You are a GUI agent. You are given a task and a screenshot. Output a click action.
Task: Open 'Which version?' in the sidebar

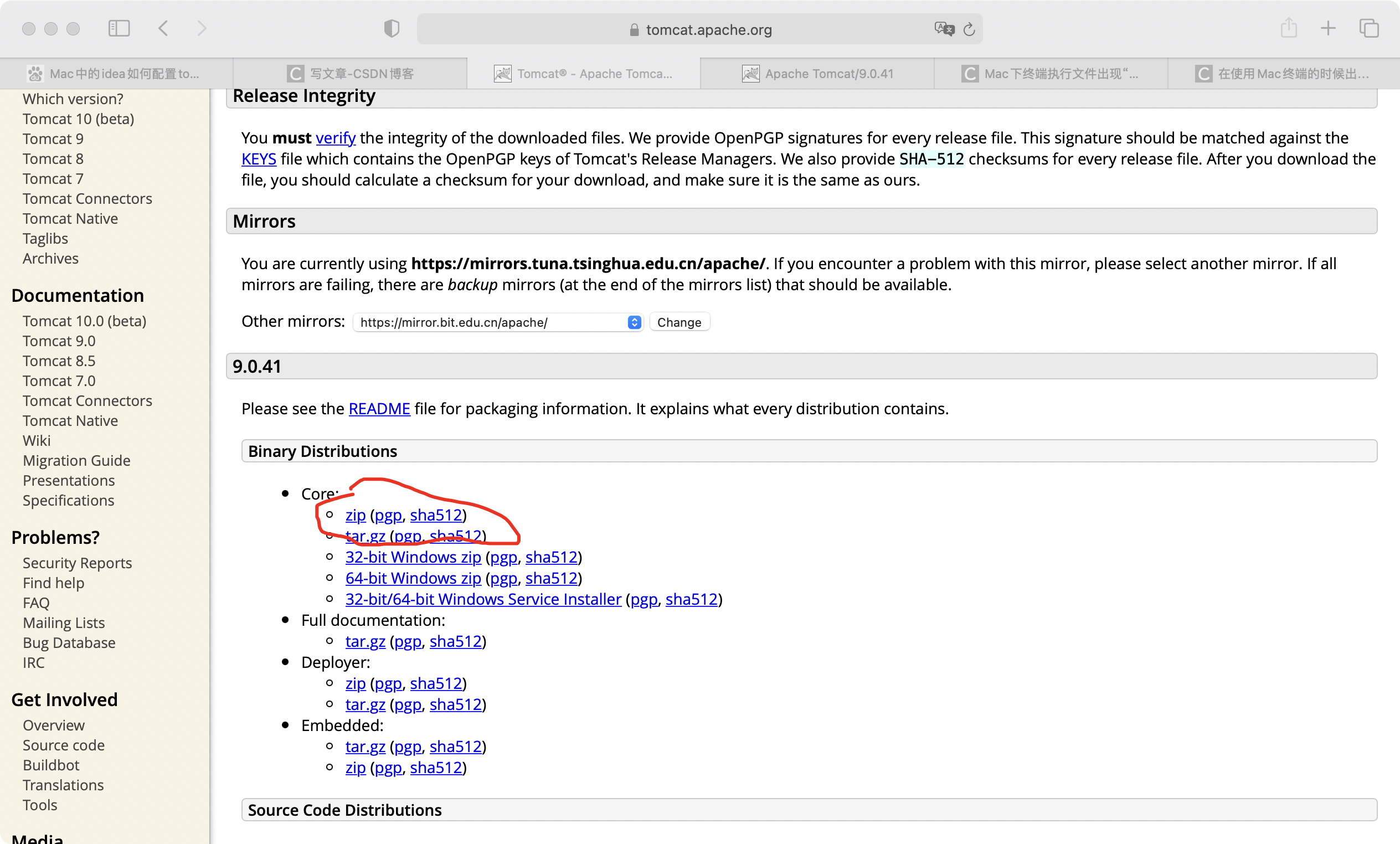pyautogui.click(x=73, y=99)
